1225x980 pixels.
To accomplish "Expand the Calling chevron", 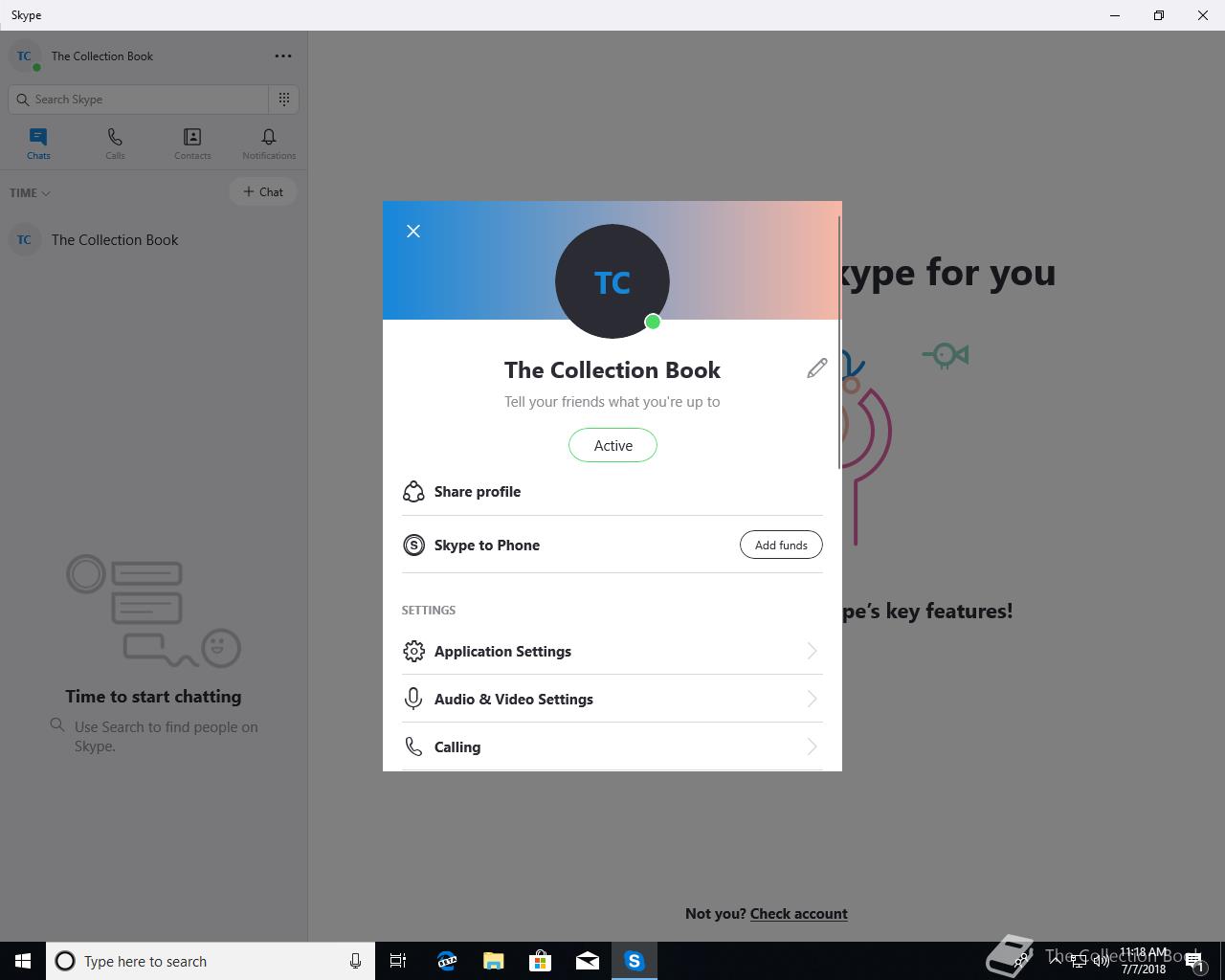I will click(x=812, y=746).
